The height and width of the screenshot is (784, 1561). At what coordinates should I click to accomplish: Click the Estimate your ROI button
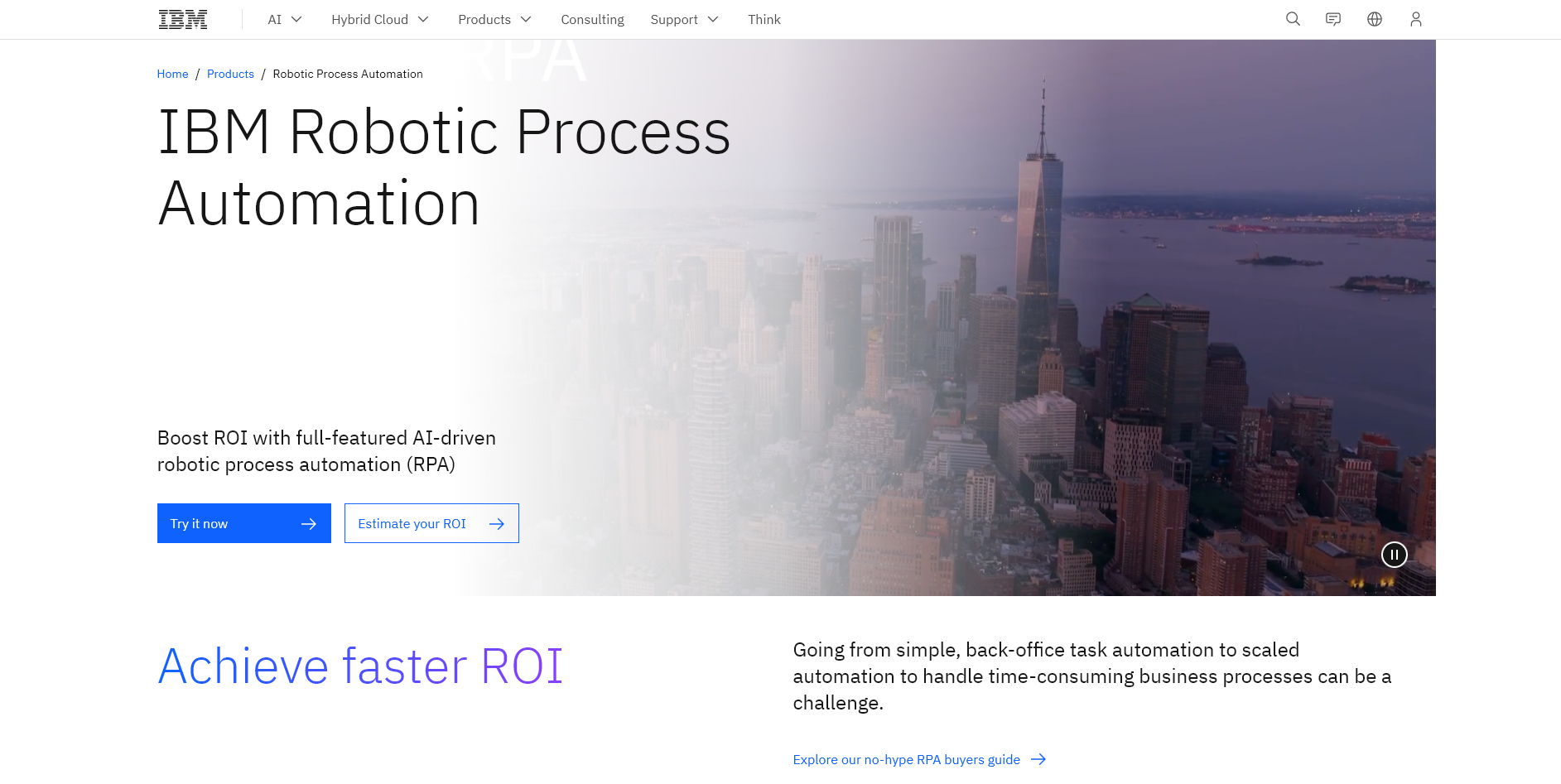[x=412, y=523]
